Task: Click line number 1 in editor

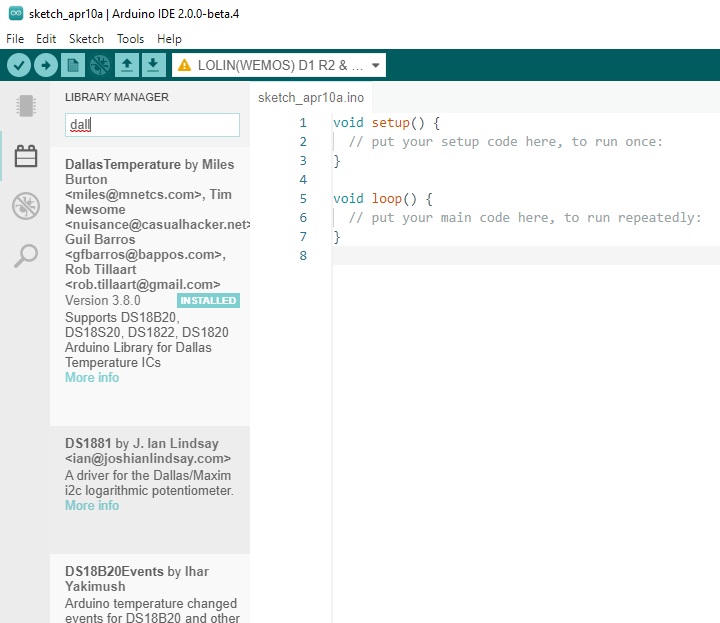Action: (x=303, y=123)
